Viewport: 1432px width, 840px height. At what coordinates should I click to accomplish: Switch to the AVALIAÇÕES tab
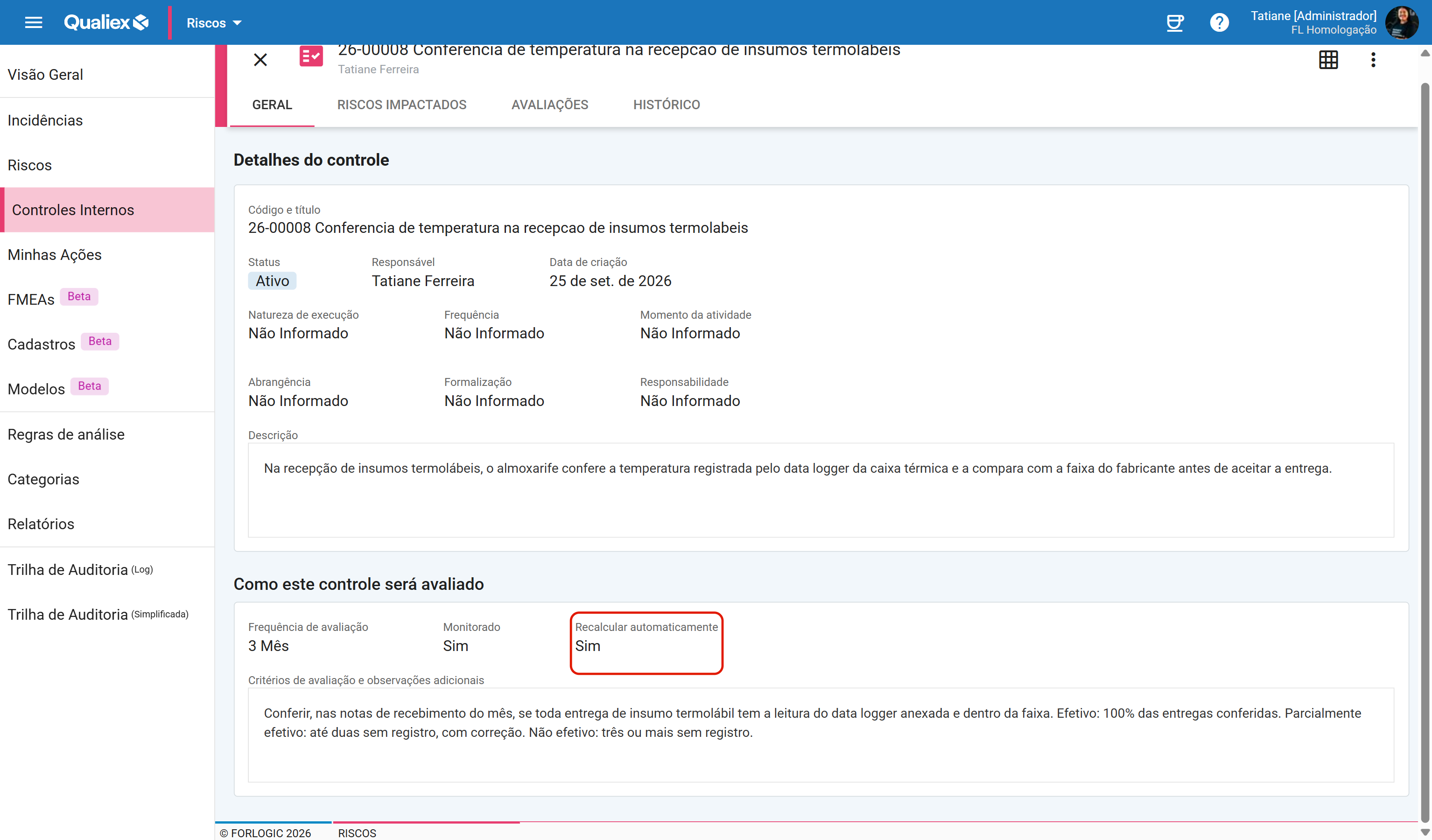point(549,105)
